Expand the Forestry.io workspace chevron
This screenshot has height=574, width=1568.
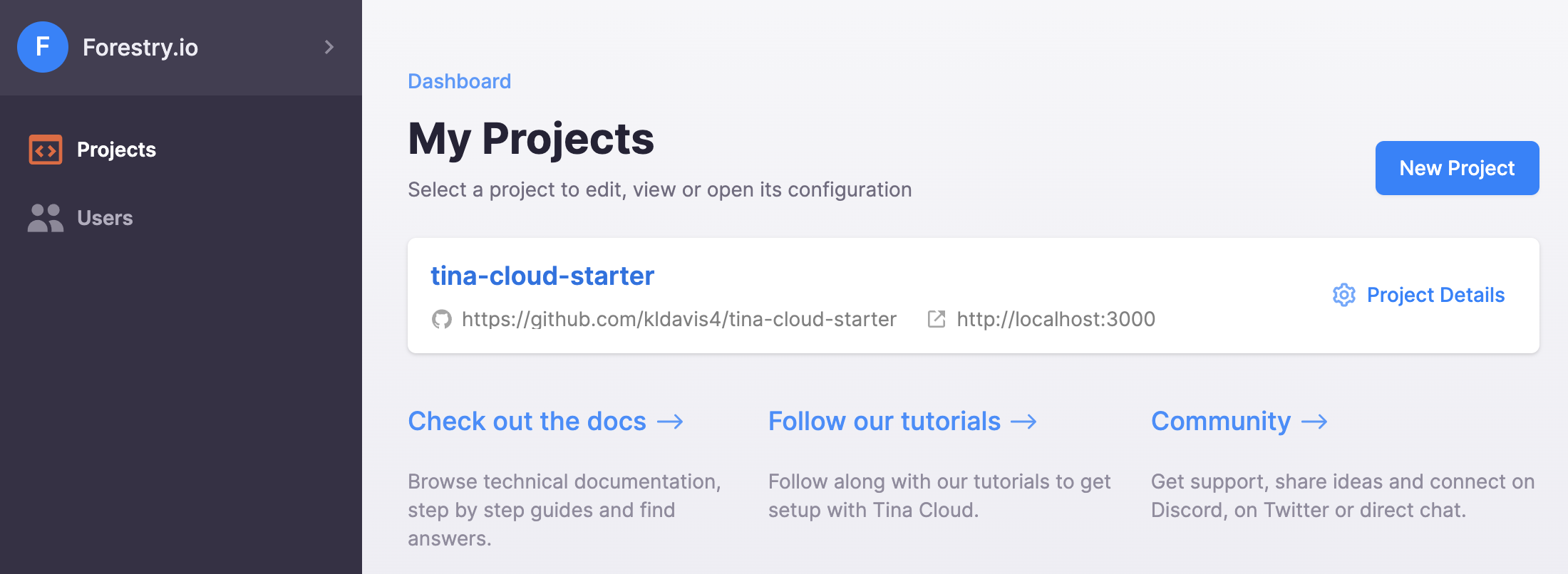(328, 47)
